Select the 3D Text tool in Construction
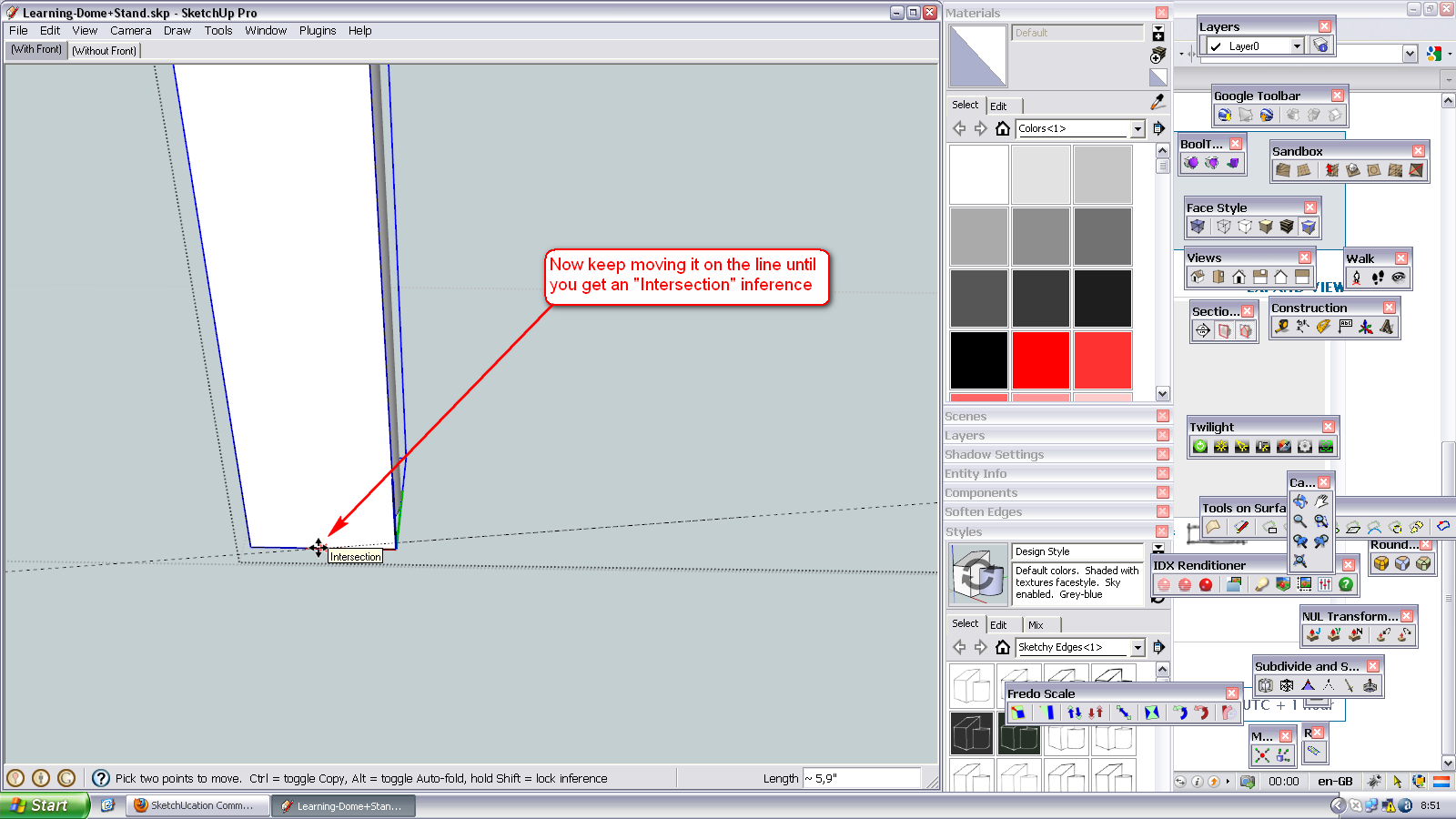This screenshot has width=1456, height=819. point(1387,327)
